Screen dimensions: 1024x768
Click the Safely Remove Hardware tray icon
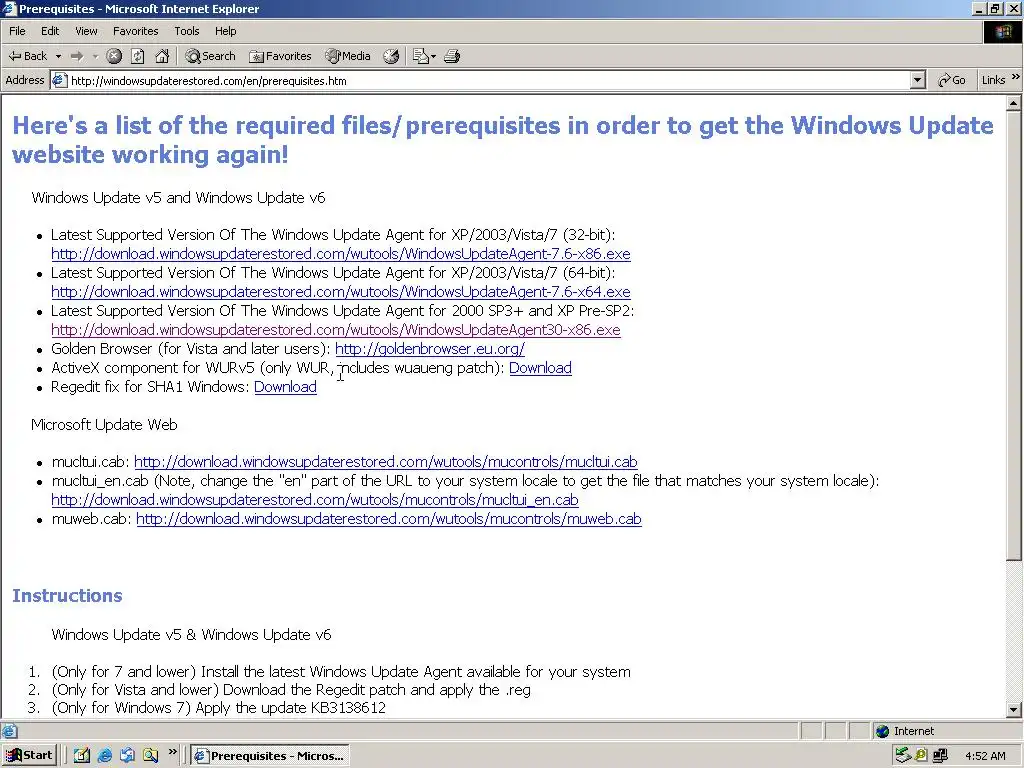[902, 756]
